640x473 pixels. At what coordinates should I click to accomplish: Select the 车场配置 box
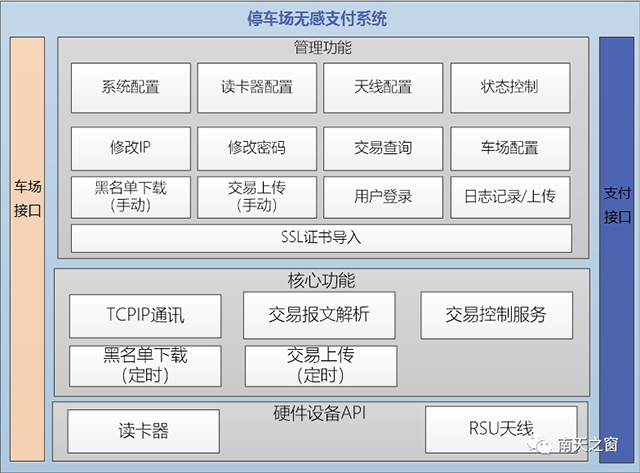point(510,148)
